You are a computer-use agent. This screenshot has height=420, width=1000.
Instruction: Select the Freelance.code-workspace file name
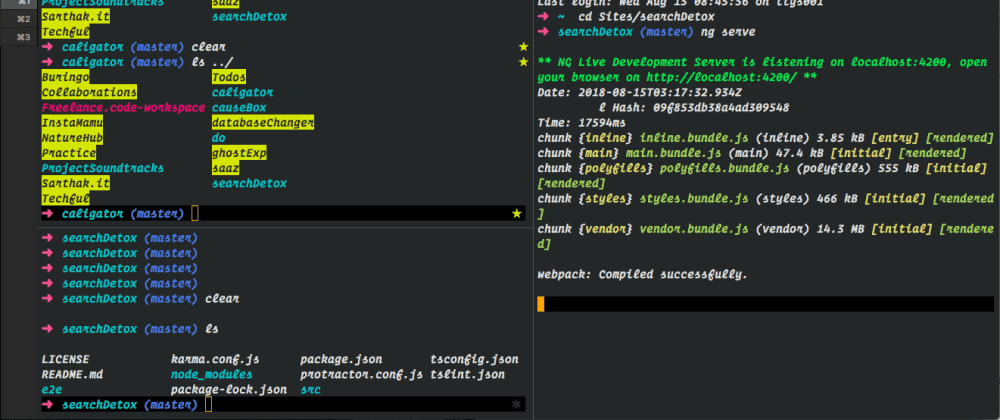(x=123, y=108)
